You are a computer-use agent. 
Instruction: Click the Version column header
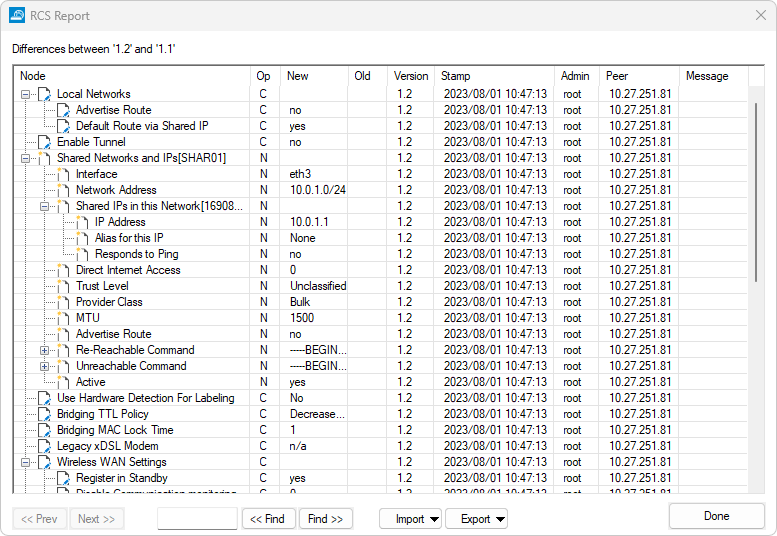click(x=411, y=76)
